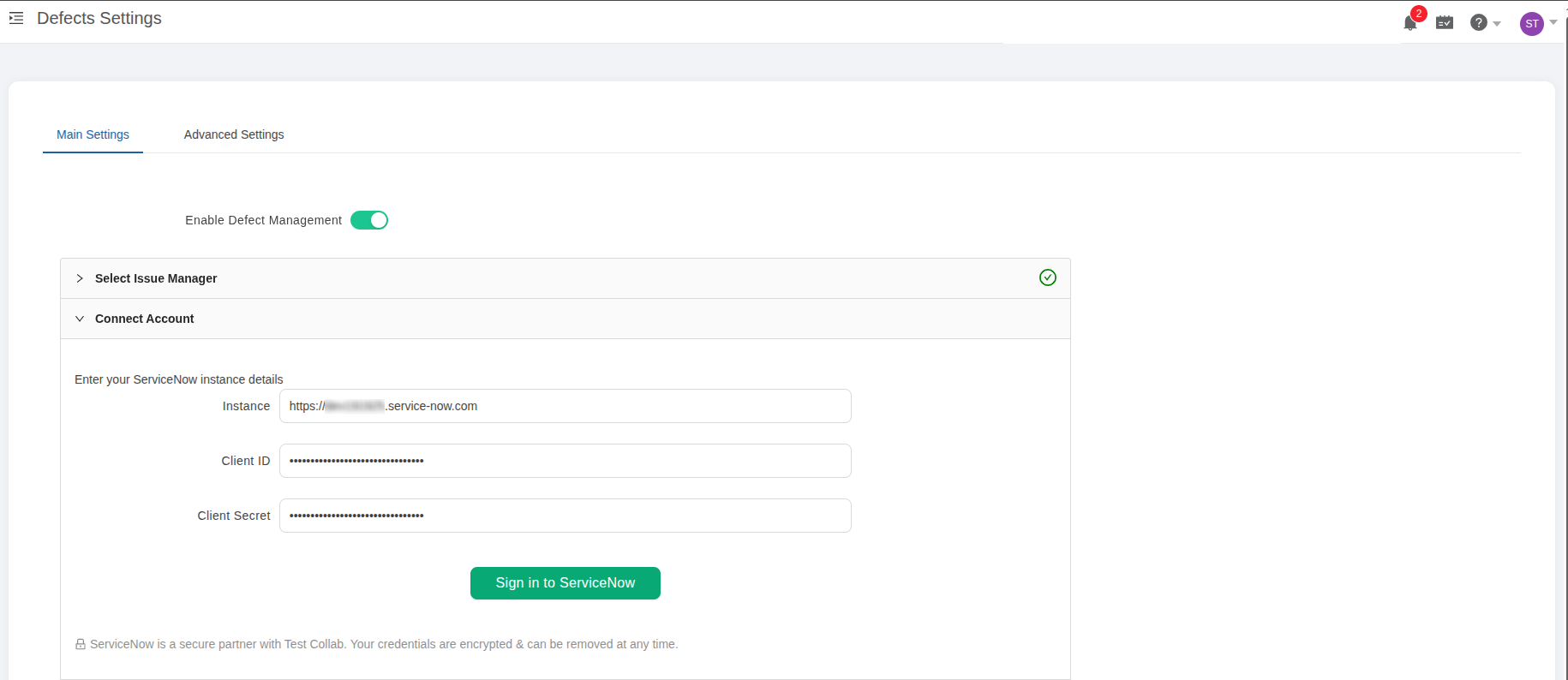Collapse the Connect Account section

tap(566, 319)
